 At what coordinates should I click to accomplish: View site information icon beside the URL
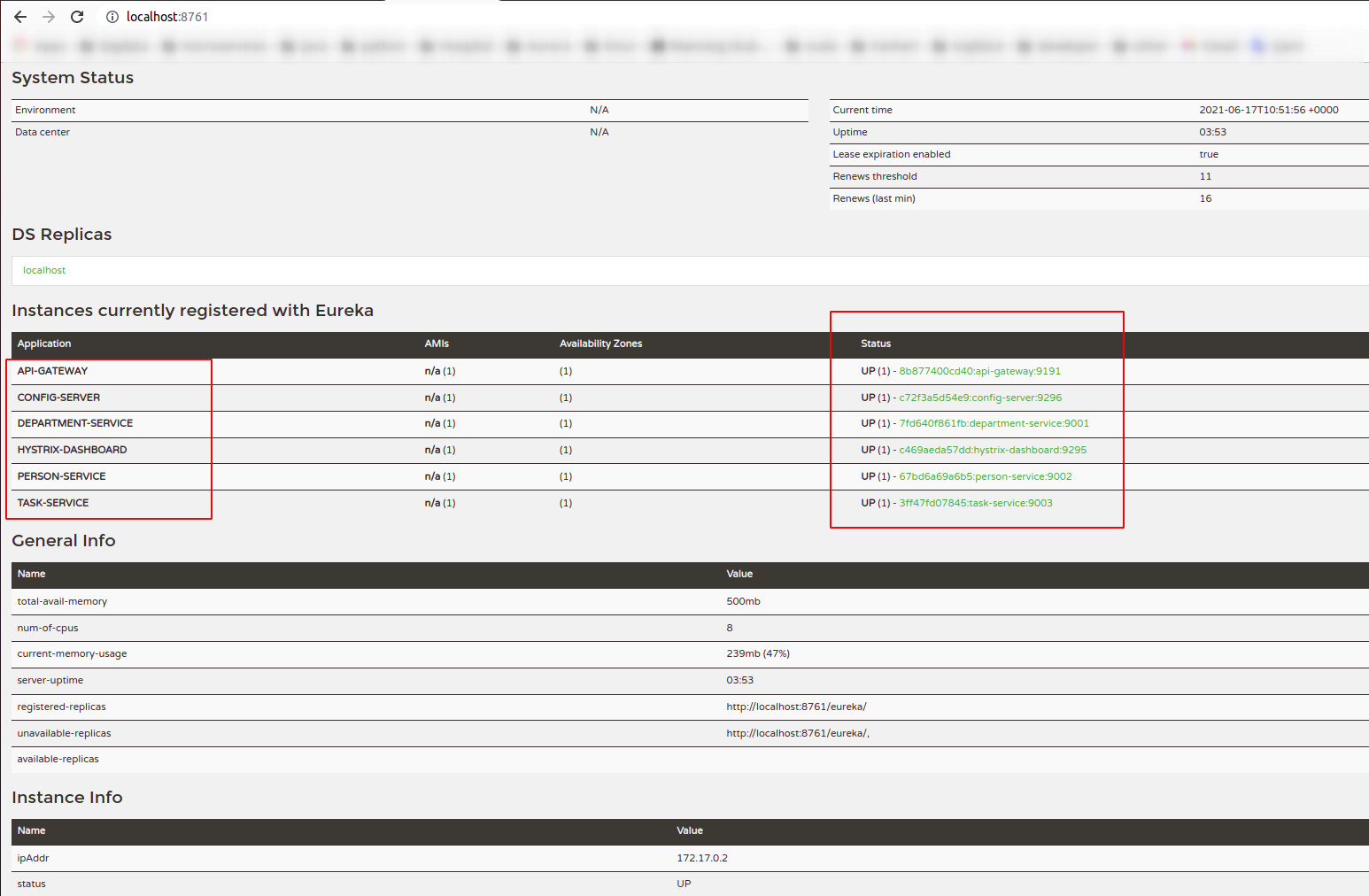[112, 17]
